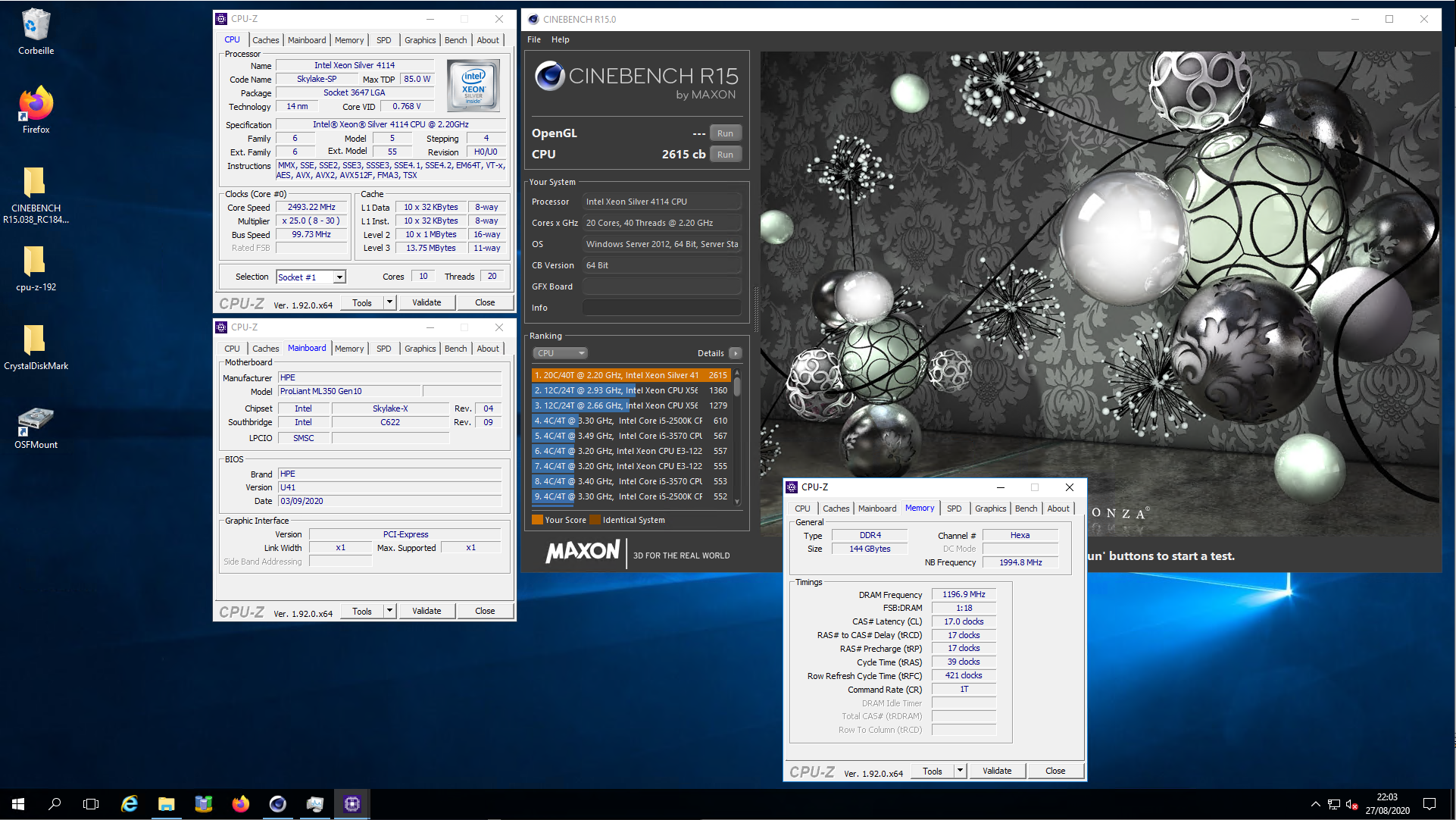Click scroll-down arrow in Cinebench ranking list
The height and width of the screenshot is (820, 1456).
[x=737, y=502]
